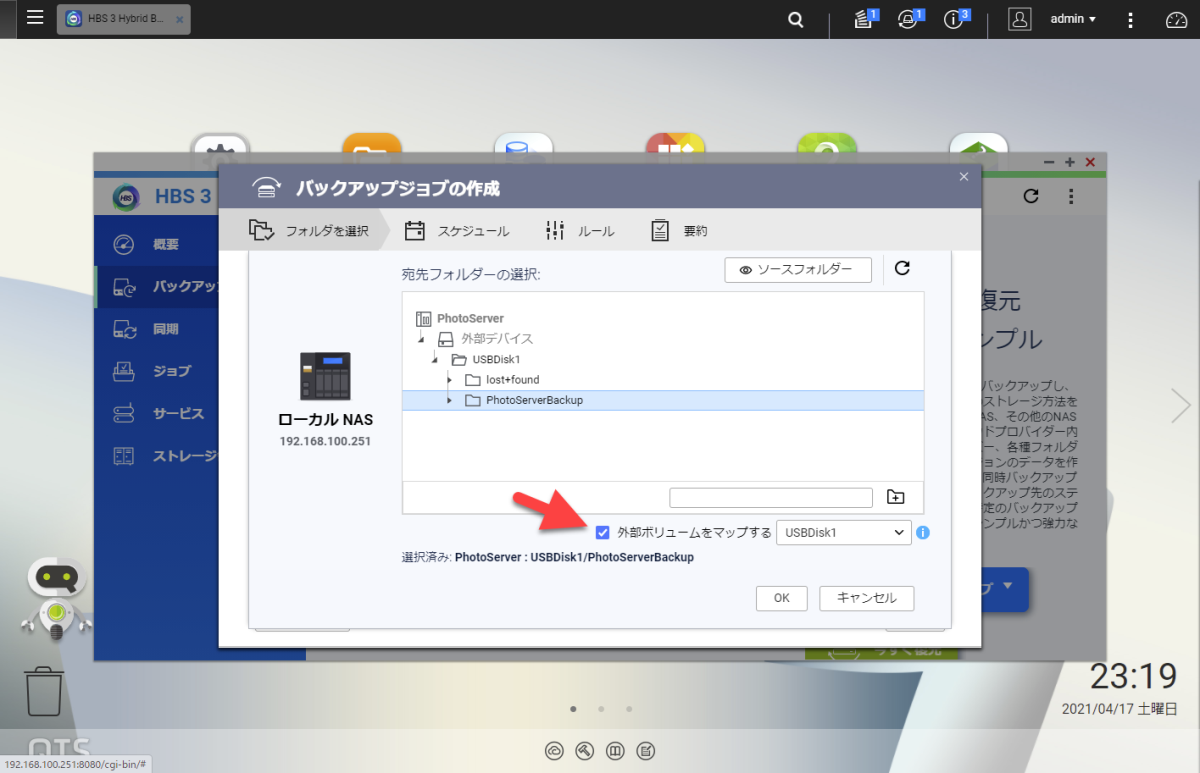Select the PhotoServerBackup folder row
The width and height of the screenshot is (1200, 773).
[663, 400]
